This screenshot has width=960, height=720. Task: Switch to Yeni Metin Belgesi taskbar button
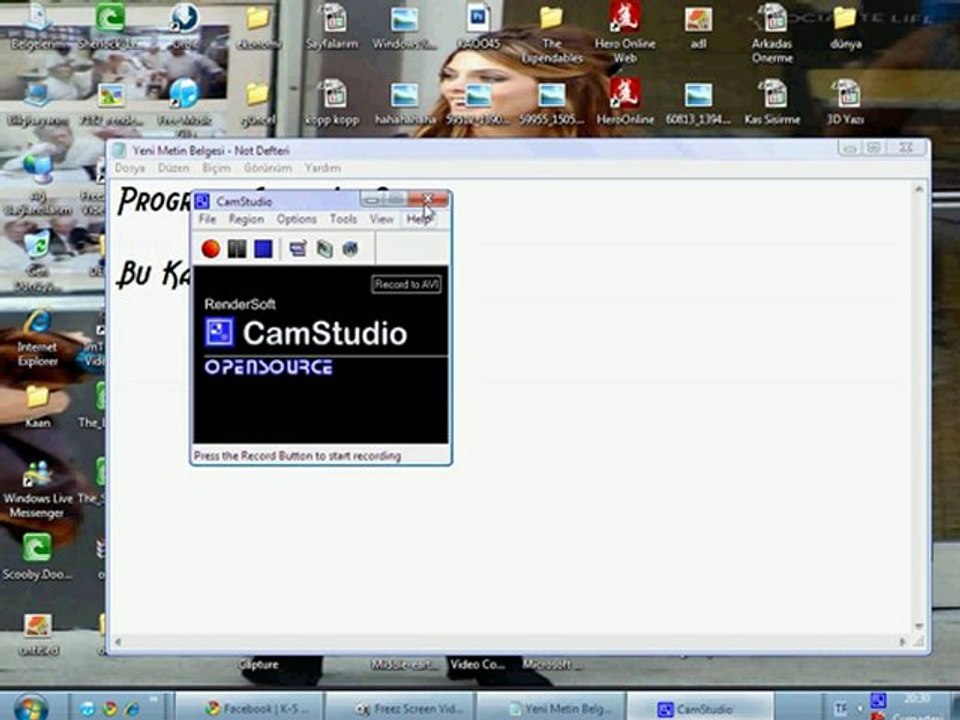[551, 708]
